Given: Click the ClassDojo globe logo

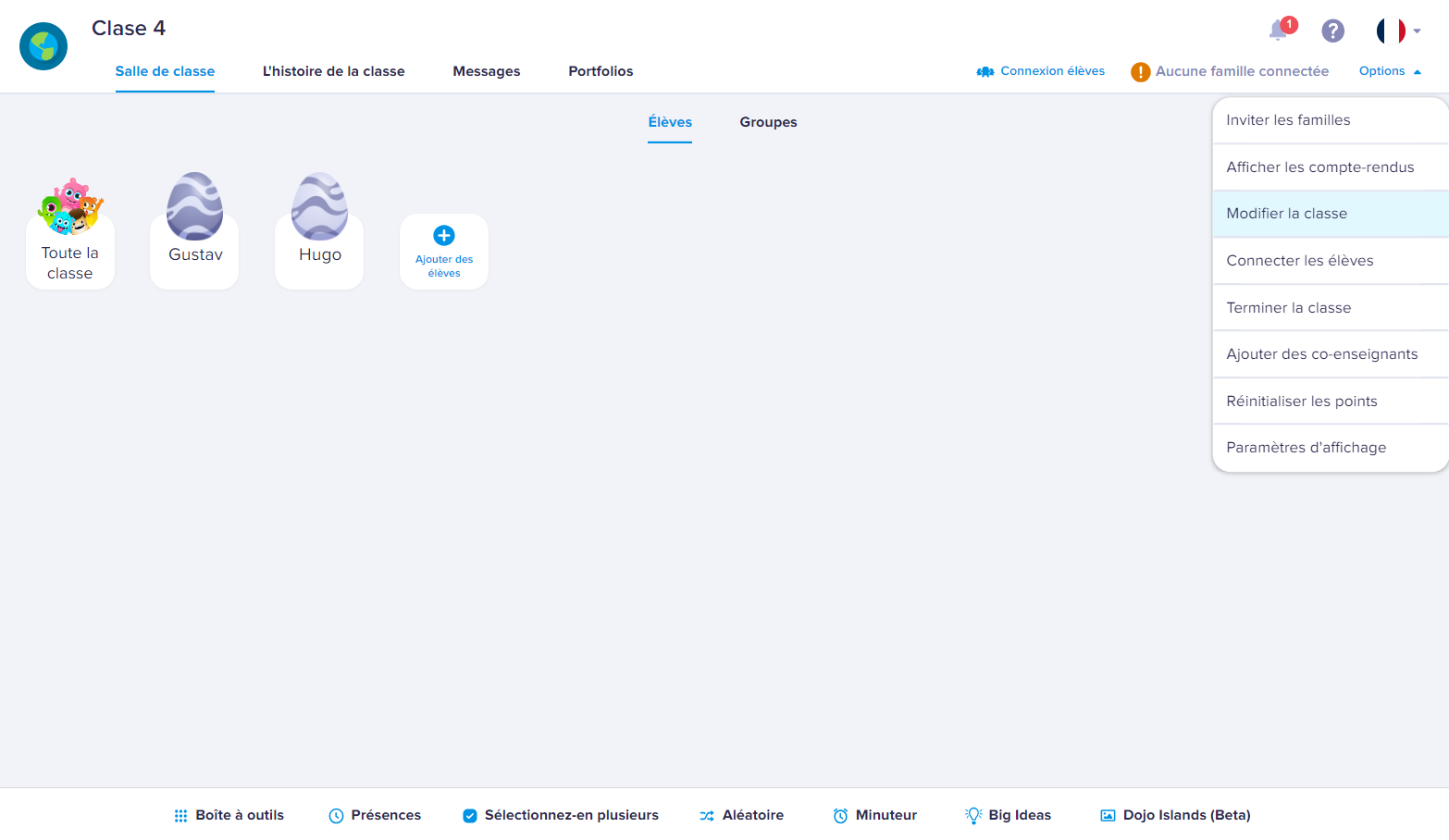Looking at the screenshot, I should click(x=43, y=45).
